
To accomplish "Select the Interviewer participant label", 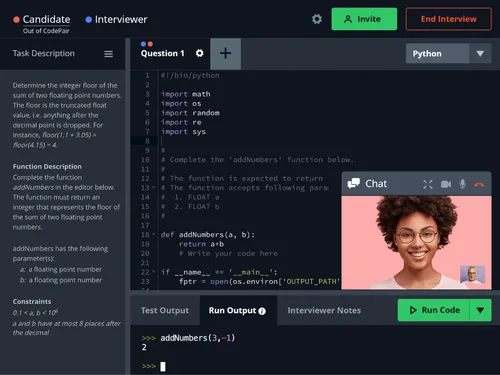I will (121, 19).
